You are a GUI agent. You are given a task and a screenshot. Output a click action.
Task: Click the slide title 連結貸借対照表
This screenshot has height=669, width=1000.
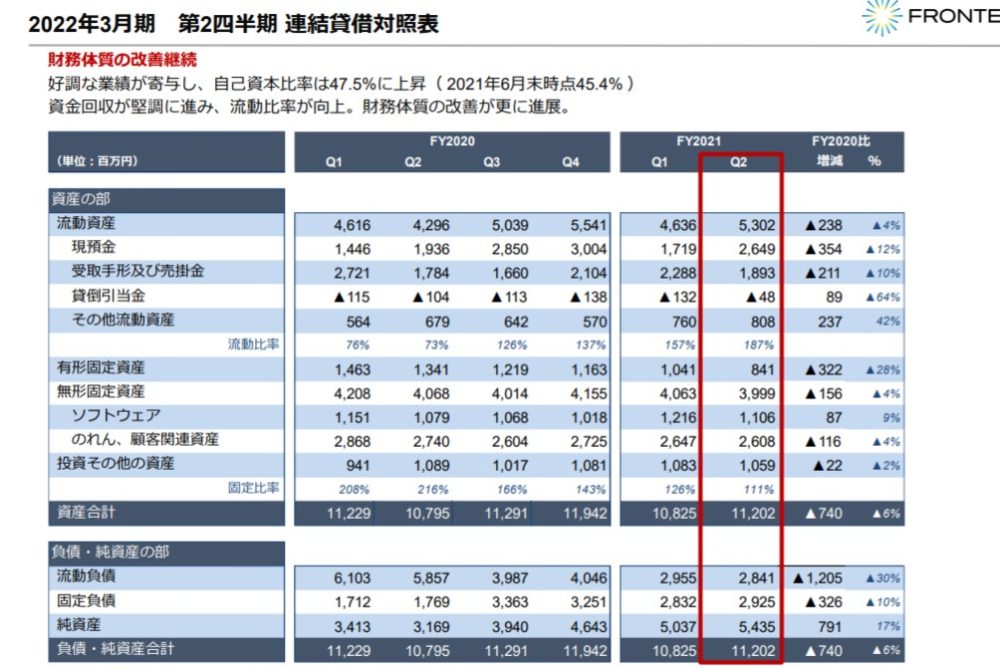coord(361,22)
